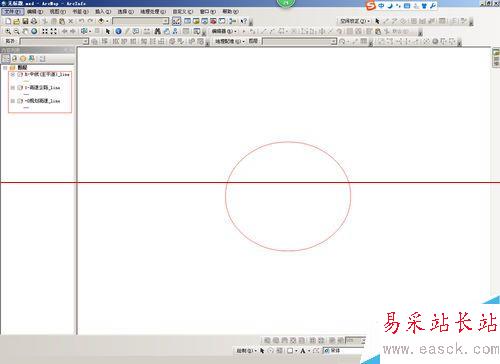Expand the 规划高速_line layer node

click(13, 101)
